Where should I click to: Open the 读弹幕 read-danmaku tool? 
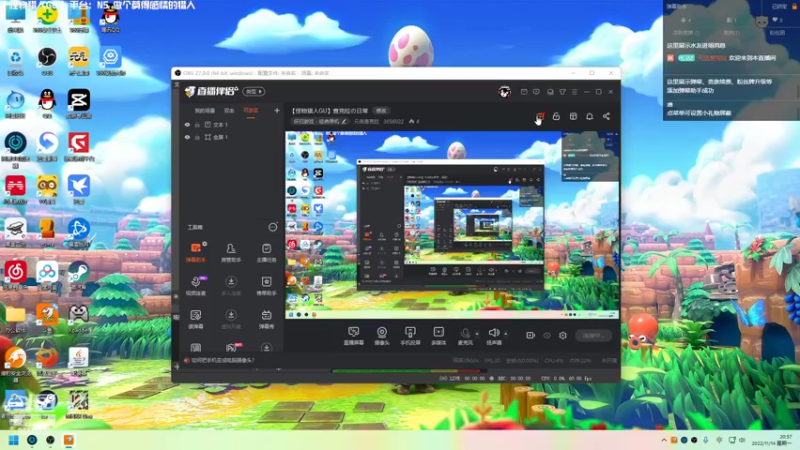pyautogui.click(x=196, y=319)
